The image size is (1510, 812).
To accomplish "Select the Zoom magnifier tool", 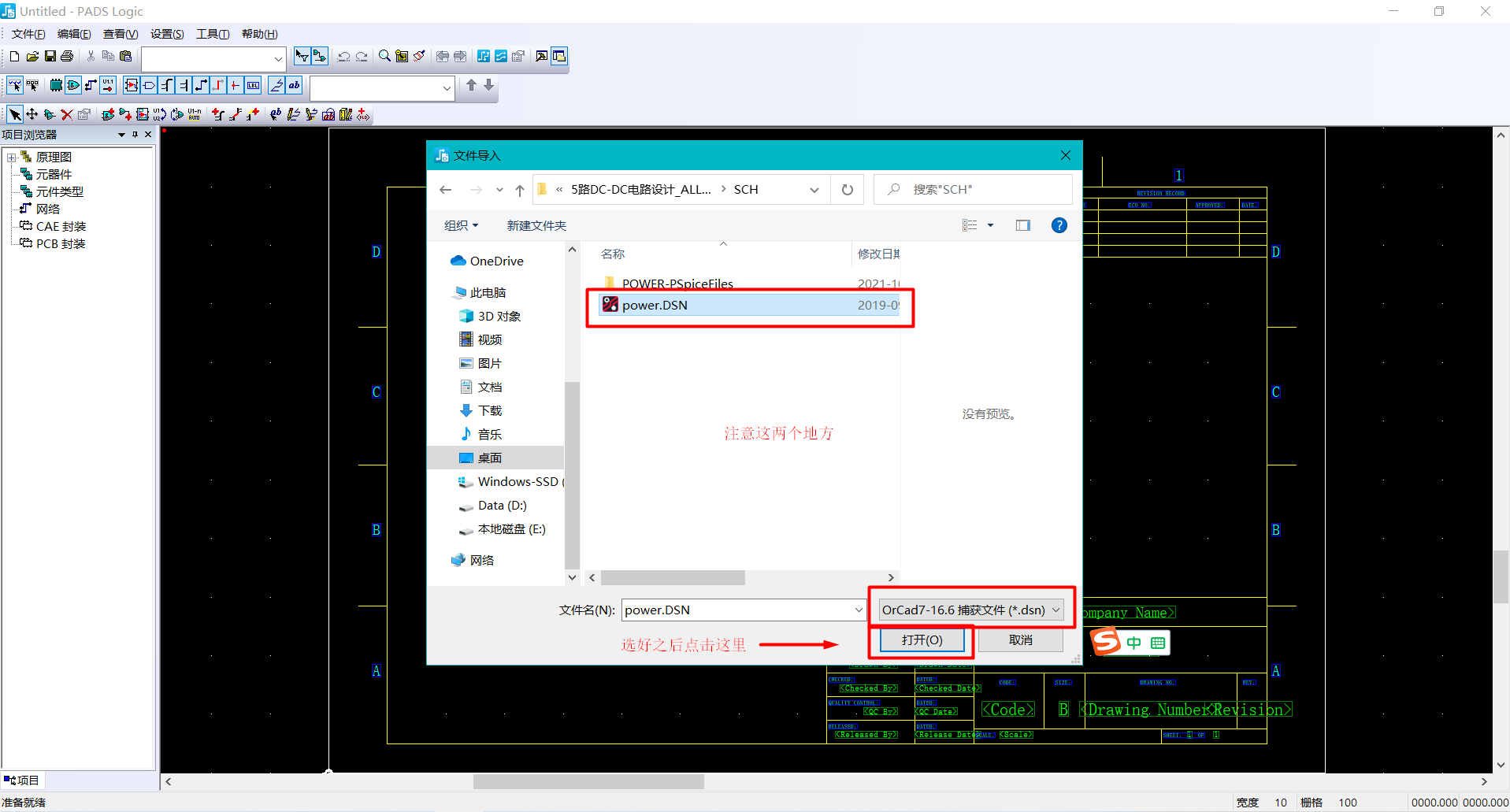I will tap(384, 57).
